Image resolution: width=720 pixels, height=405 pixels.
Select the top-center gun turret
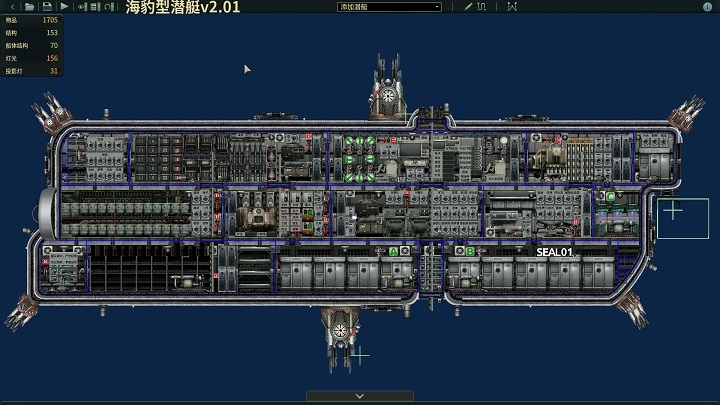(x=388, y=88)
